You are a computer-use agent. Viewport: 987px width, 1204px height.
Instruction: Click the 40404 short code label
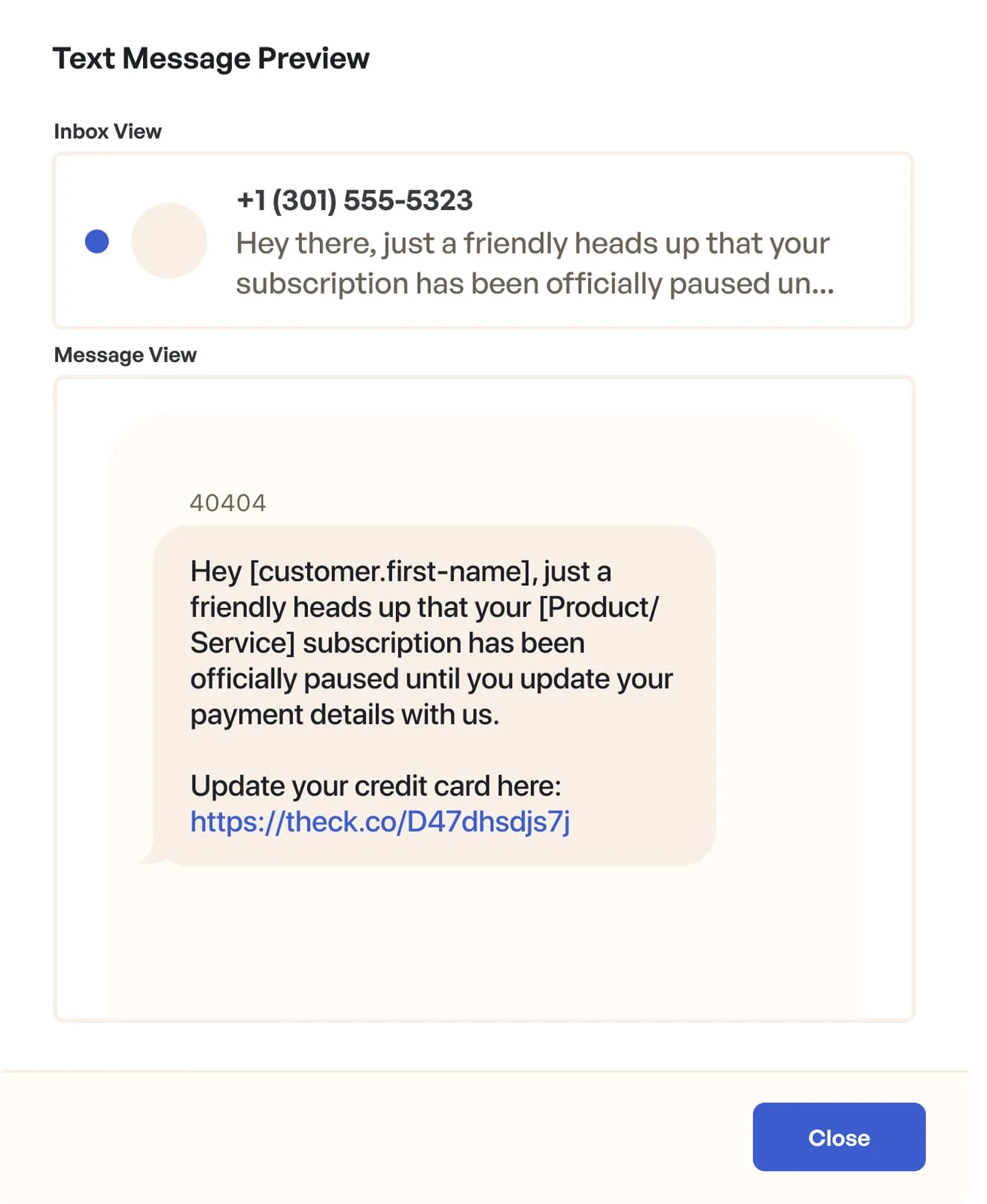click(x=227, y=503)
